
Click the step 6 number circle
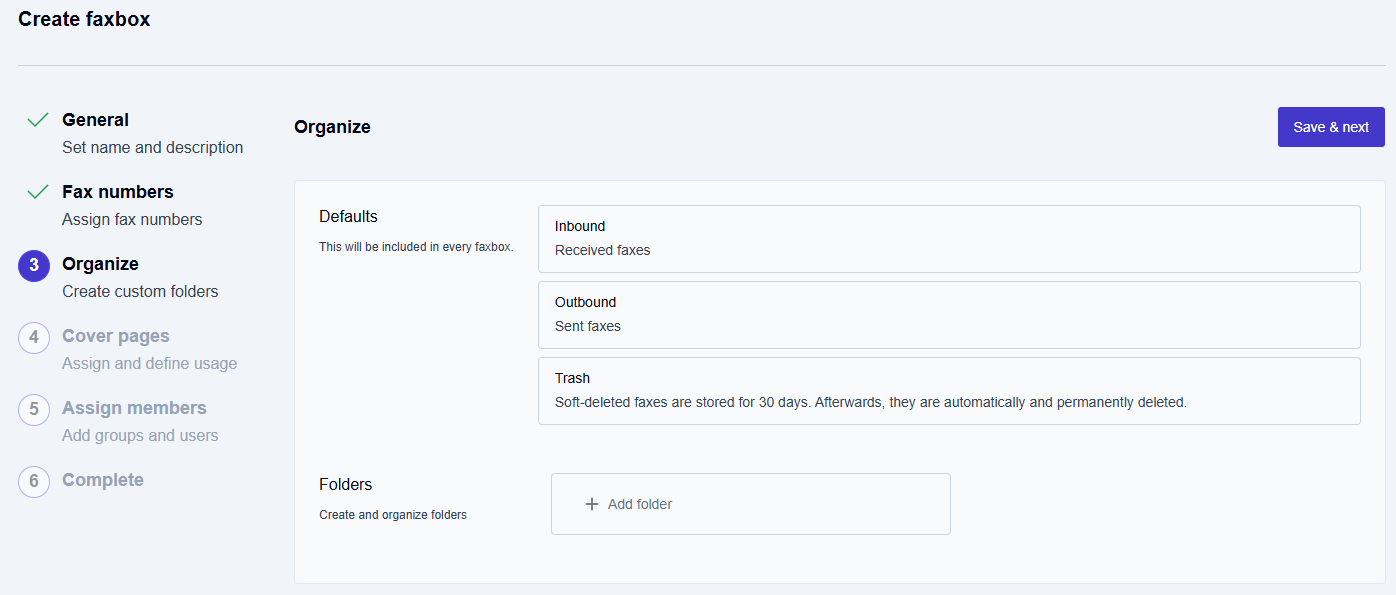(34, 481)
